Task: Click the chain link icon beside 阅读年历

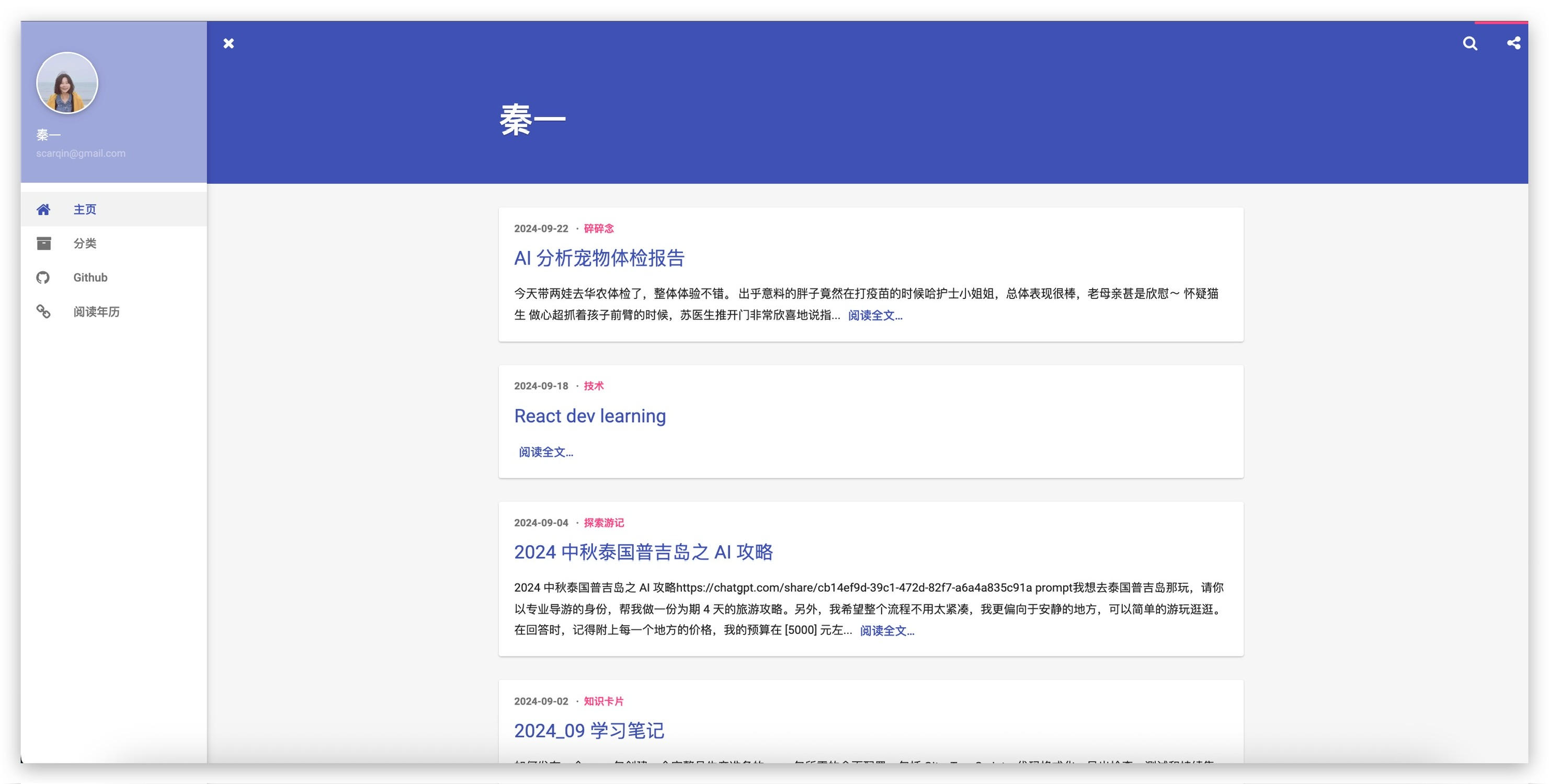Action: coord(43,311)
